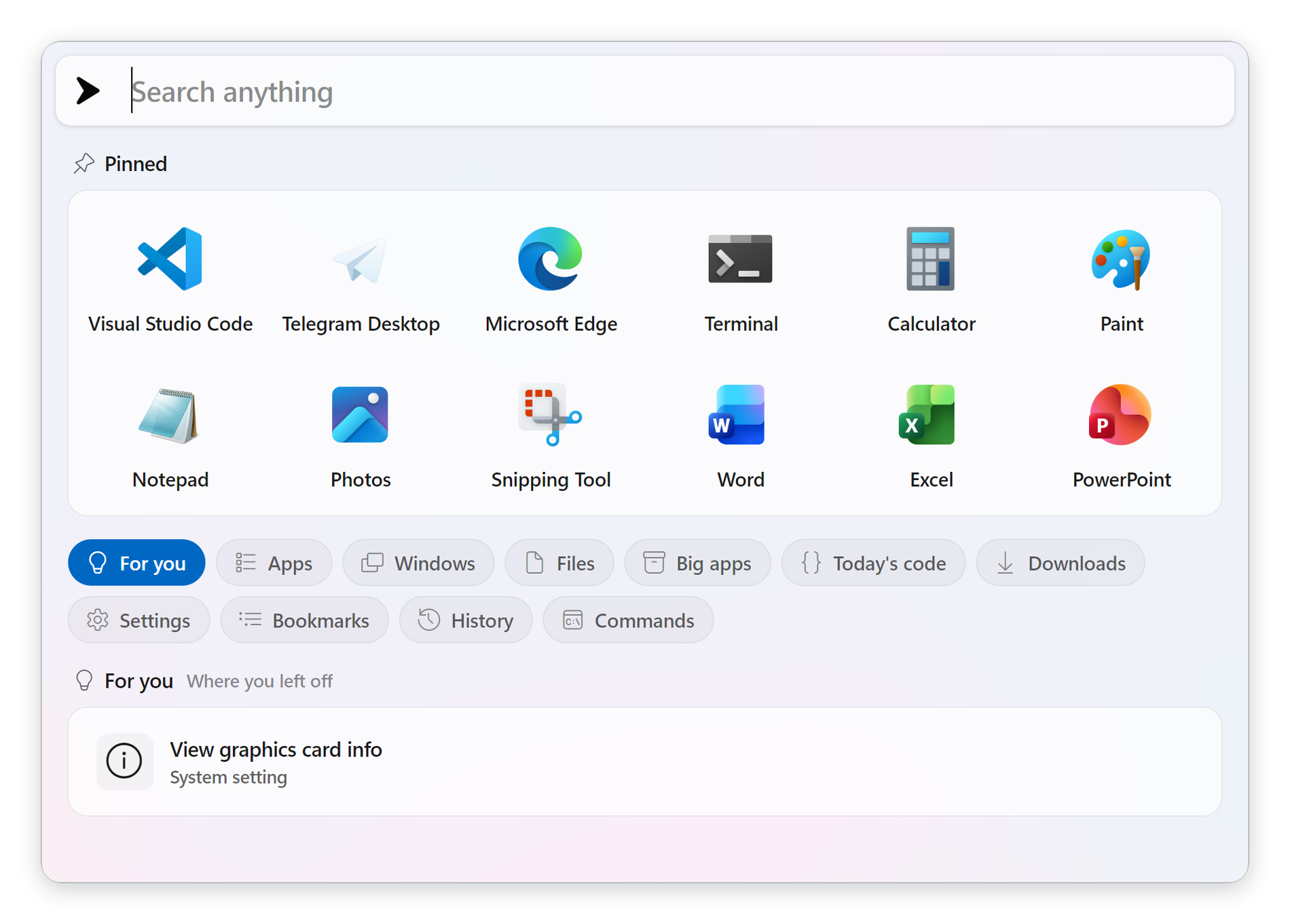Open the Files tab
The width and height of the screenshot is (1290, 924).
559,563
